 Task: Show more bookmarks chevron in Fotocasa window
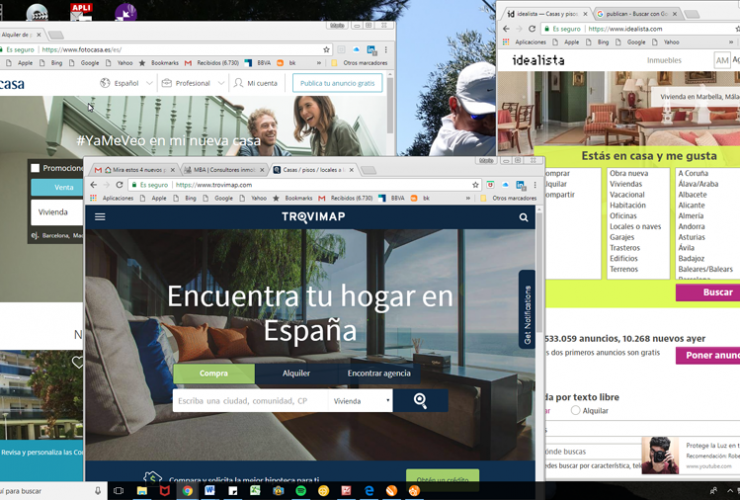(319, 62)
